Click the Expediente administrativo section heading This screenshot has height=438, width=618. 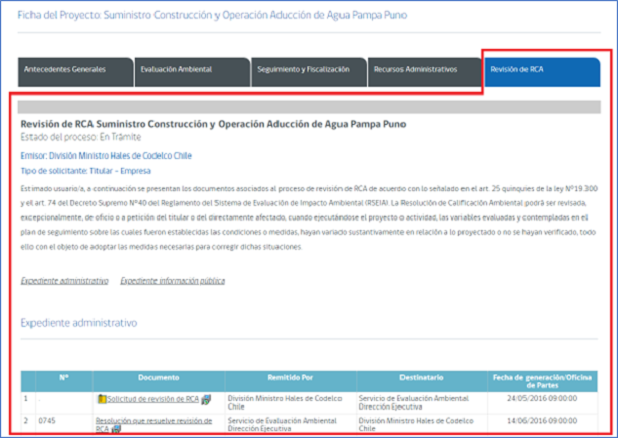[79, 323]
